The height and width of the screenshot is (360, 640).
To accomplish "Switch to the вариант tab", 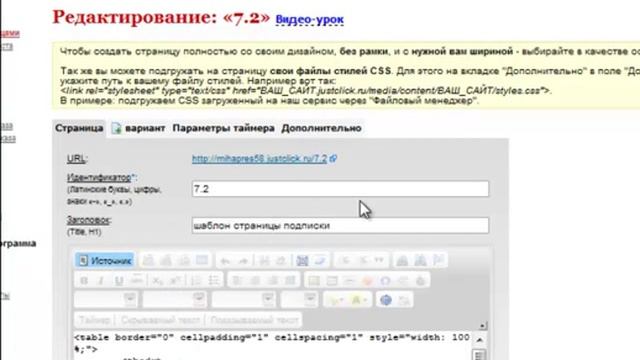I will [x=138, y=128].
